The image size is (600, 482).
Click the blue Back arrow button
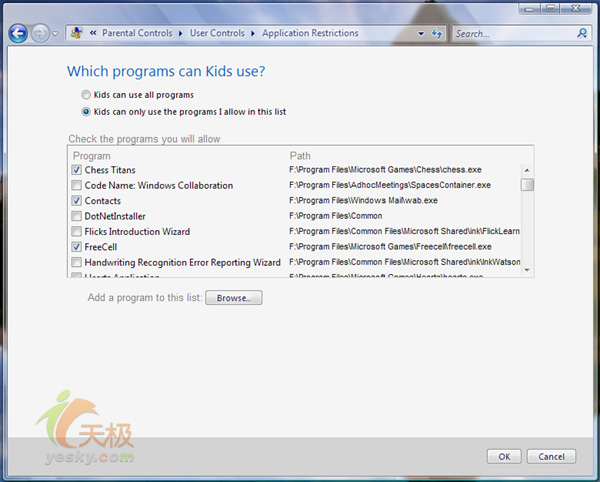pos(18,34)
